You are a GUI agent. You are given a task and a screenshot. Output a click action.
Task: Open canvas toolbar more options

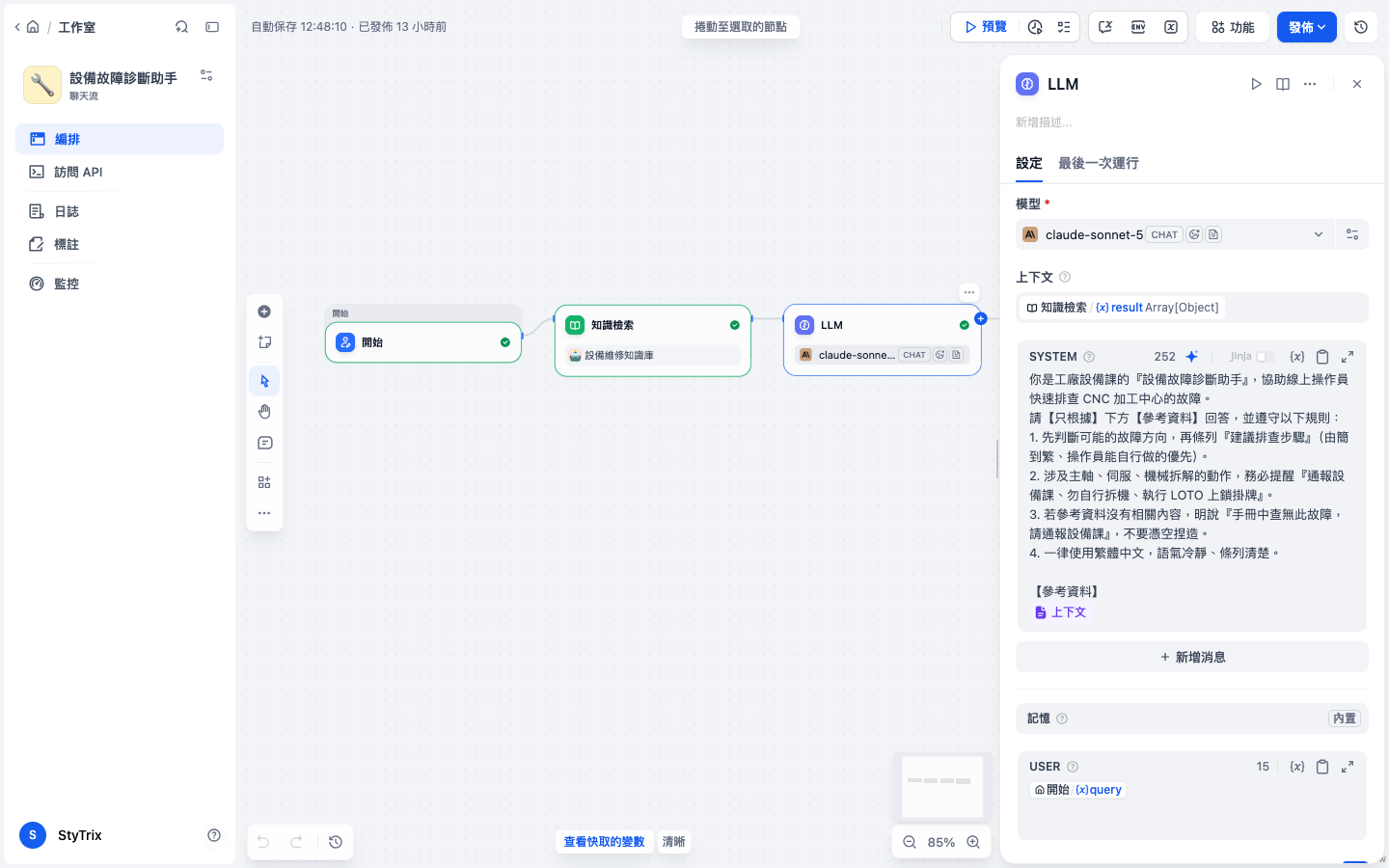[264, 513]
